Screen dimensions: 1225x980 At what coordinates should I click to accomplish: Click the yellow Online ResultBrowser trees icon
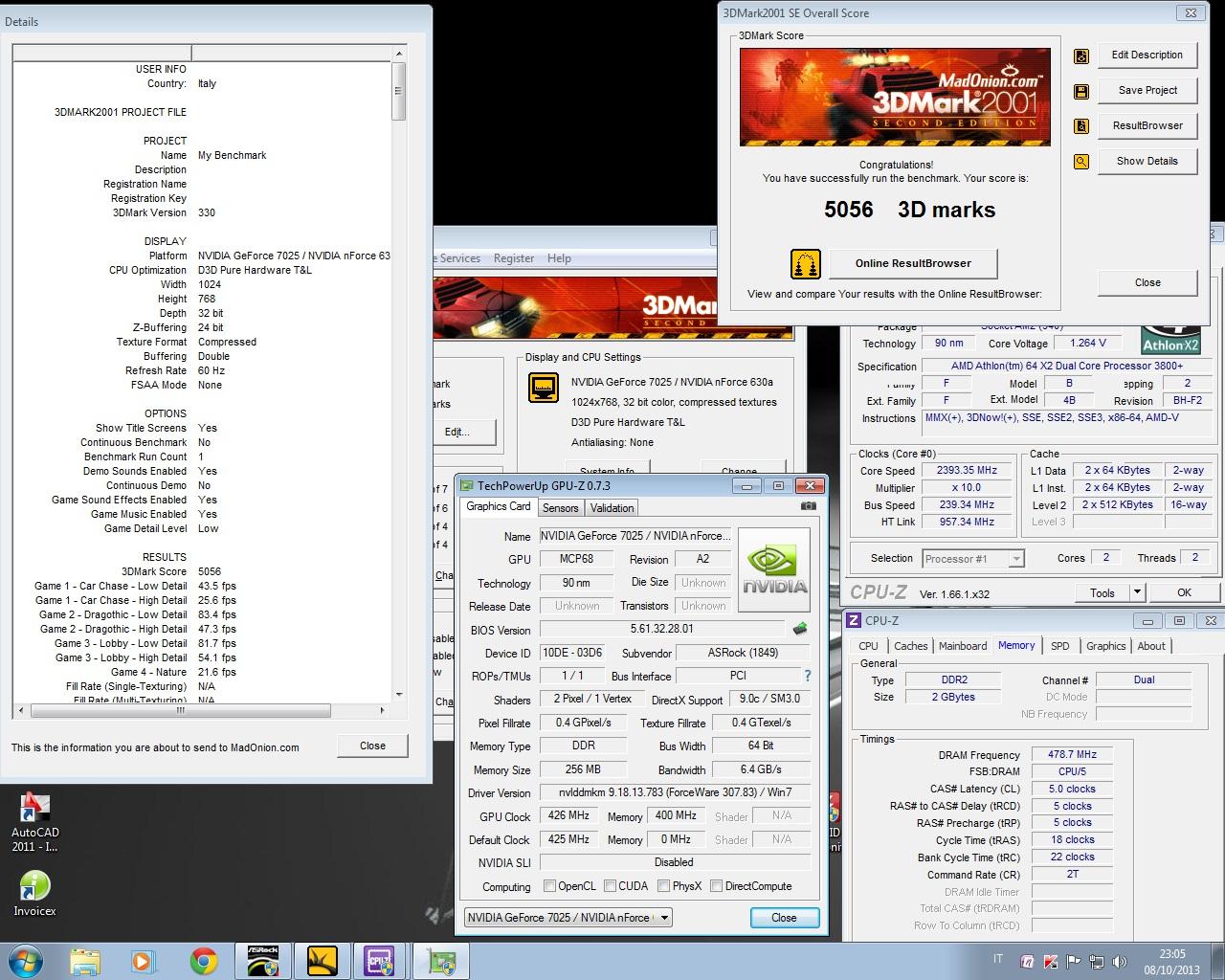[806, 263]
